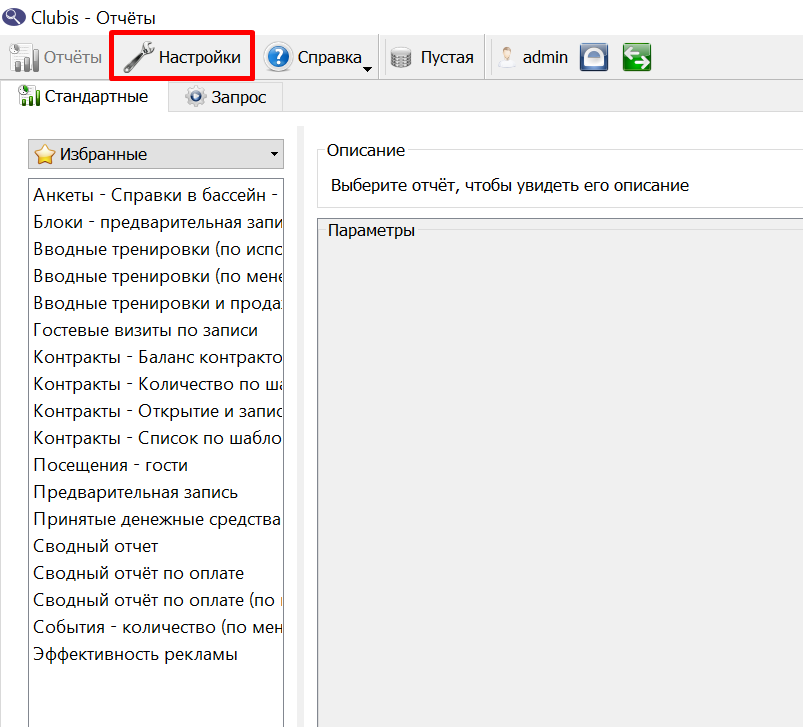Select report Эффективность рекламы
This screenshot has height=727, width=803.
point(156,654)
